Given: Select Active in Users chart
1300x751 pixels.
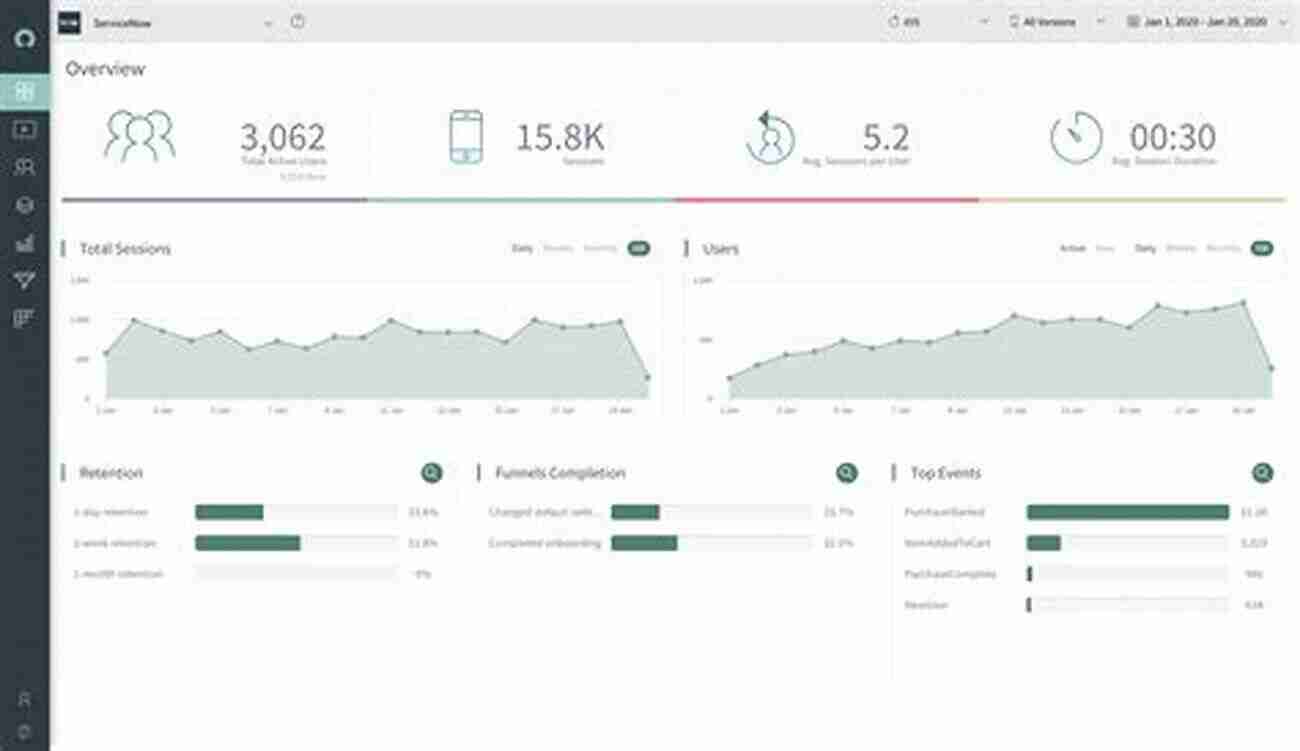Looking at the screenshot, I should click(1072, 248).
